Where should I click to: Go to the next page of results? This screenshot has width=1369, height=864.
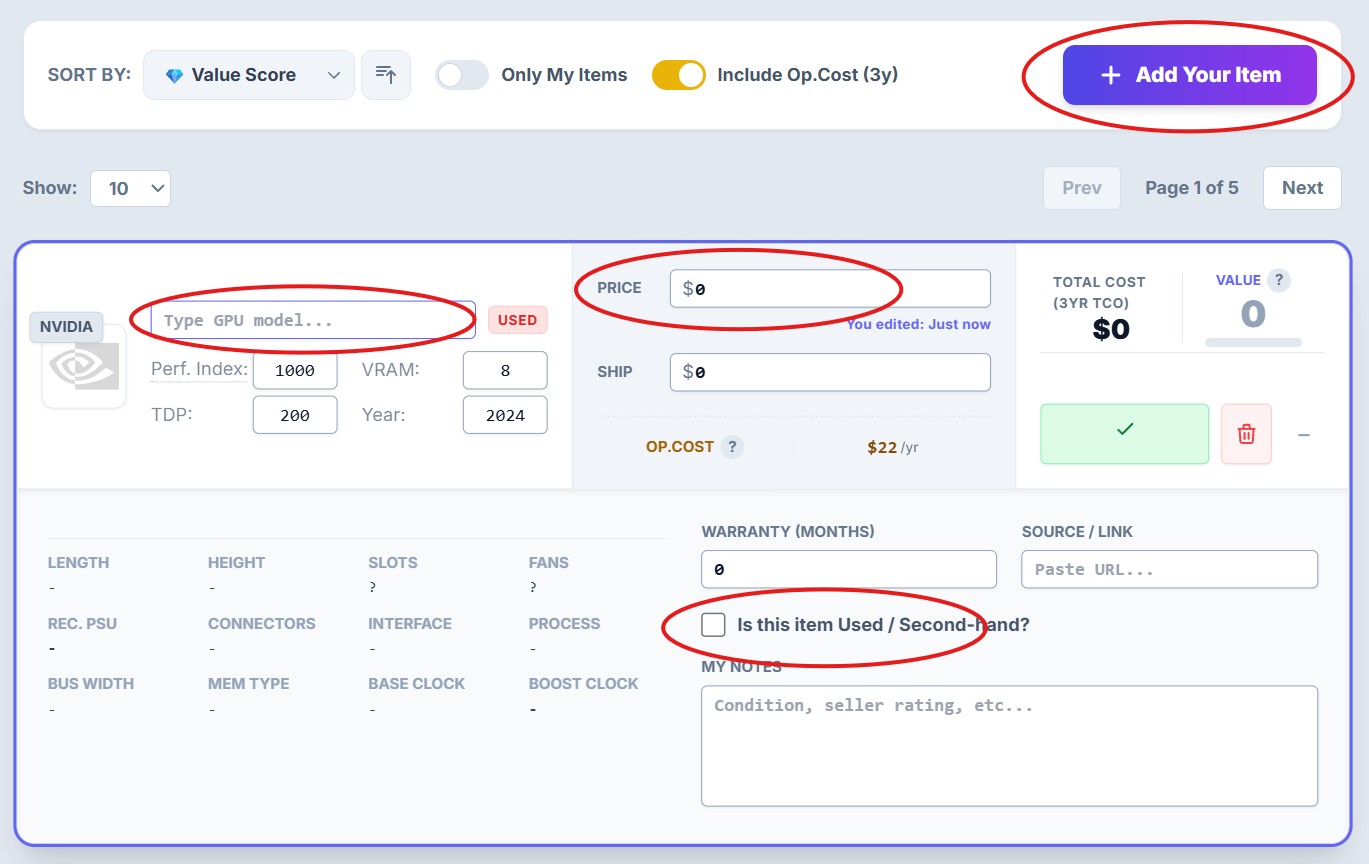[x=1301, y=188]
